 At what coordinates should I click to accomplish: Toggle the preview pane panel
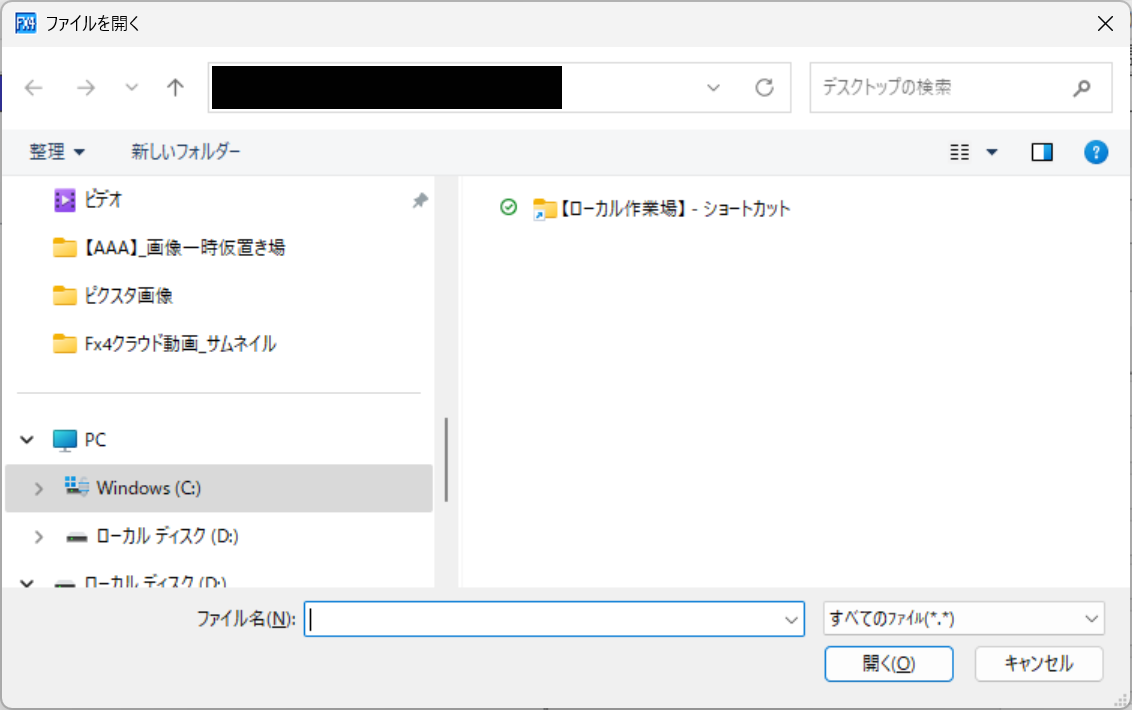1041,152
